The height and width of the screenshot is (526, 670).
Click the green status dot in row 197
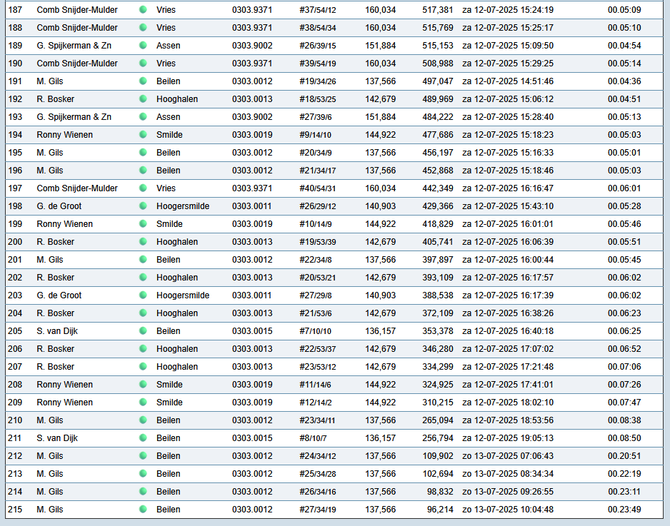pos(143,188)
